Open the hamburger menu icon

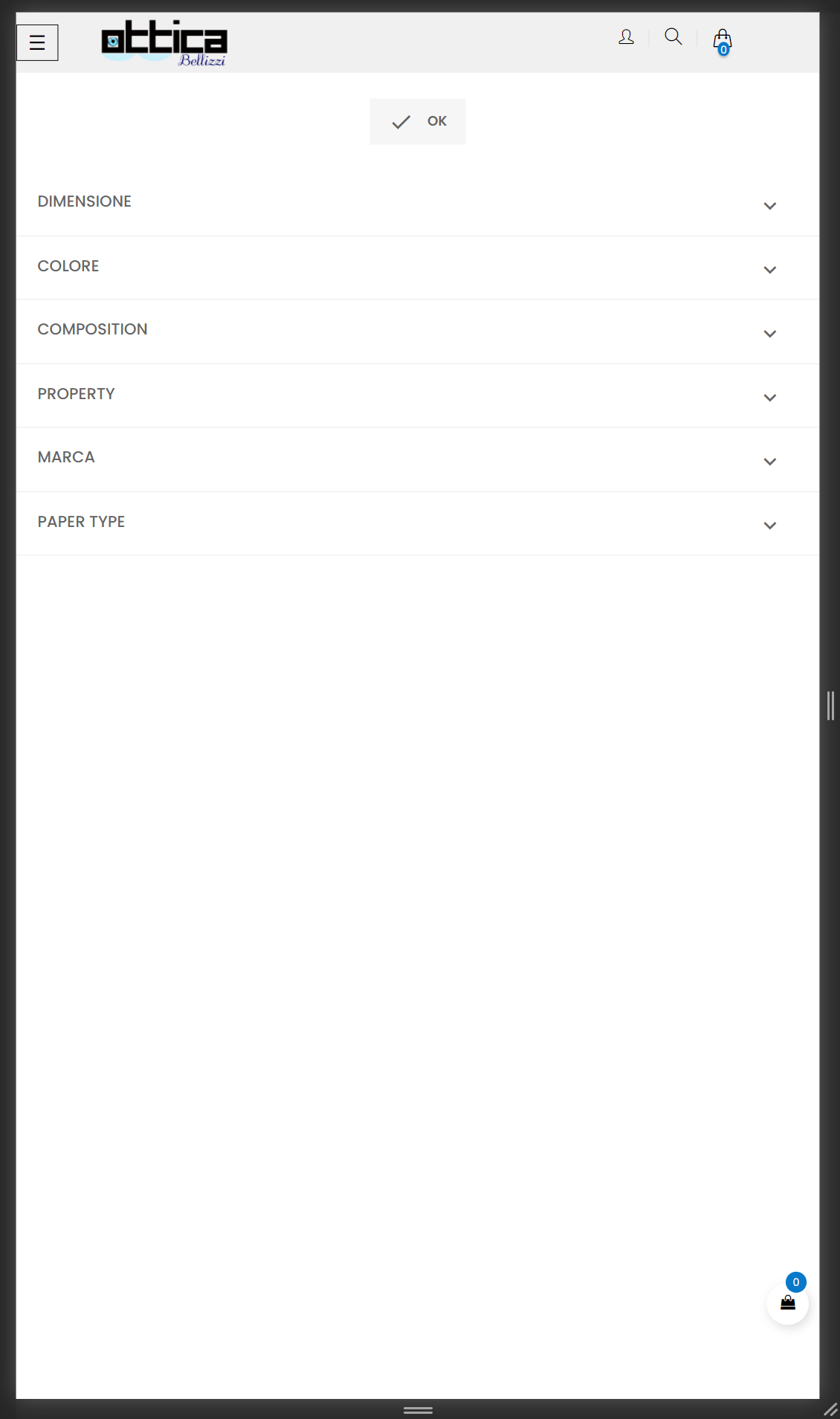pyautogui.click(x=37, y=43)
